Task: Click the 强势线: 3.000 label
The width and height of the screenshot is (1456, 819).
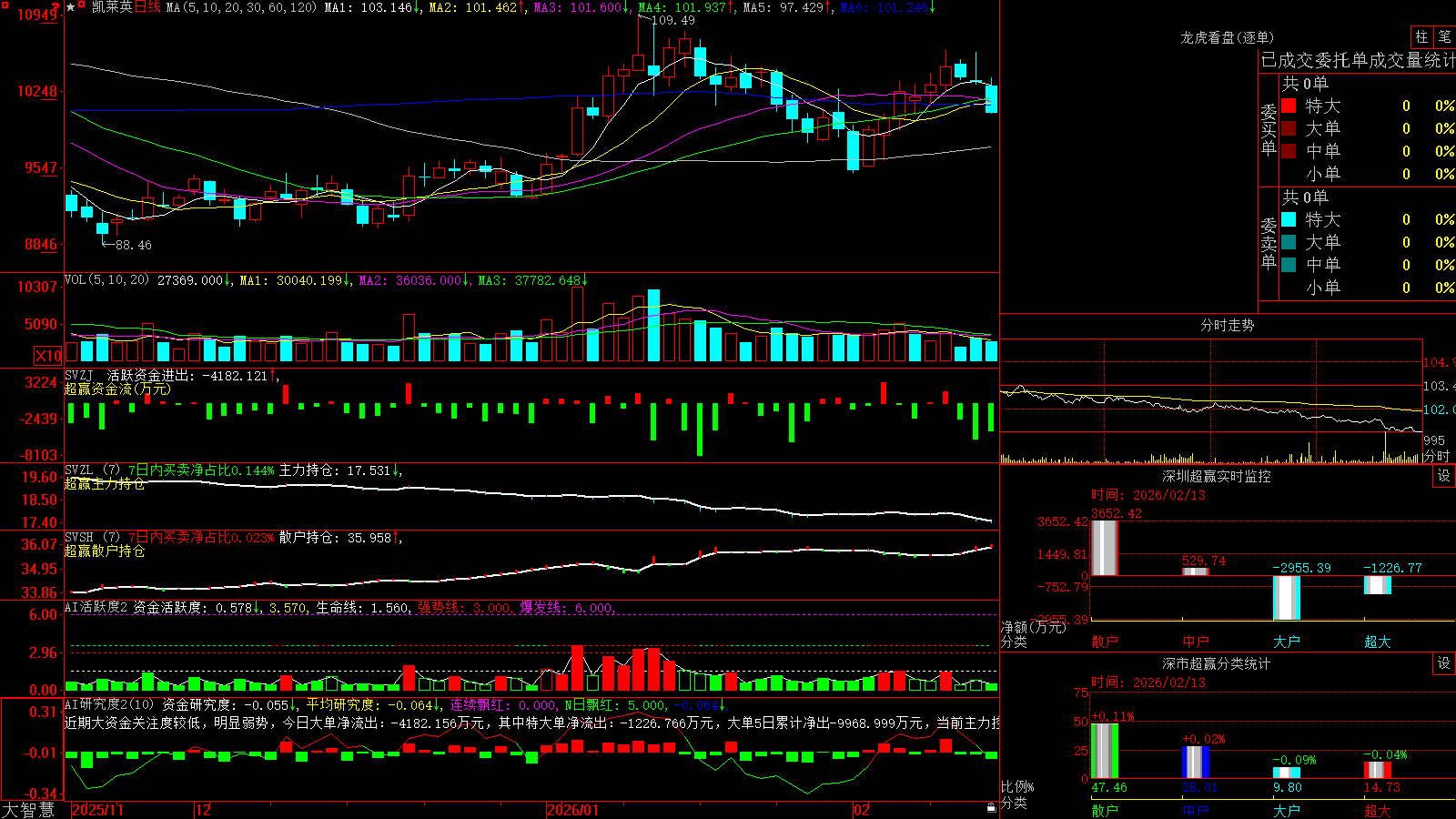Action: click(464, 608)
